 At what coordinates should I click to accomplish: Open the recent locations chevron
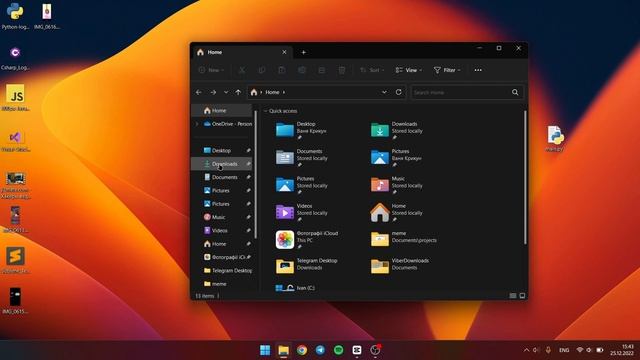[226, 92]
